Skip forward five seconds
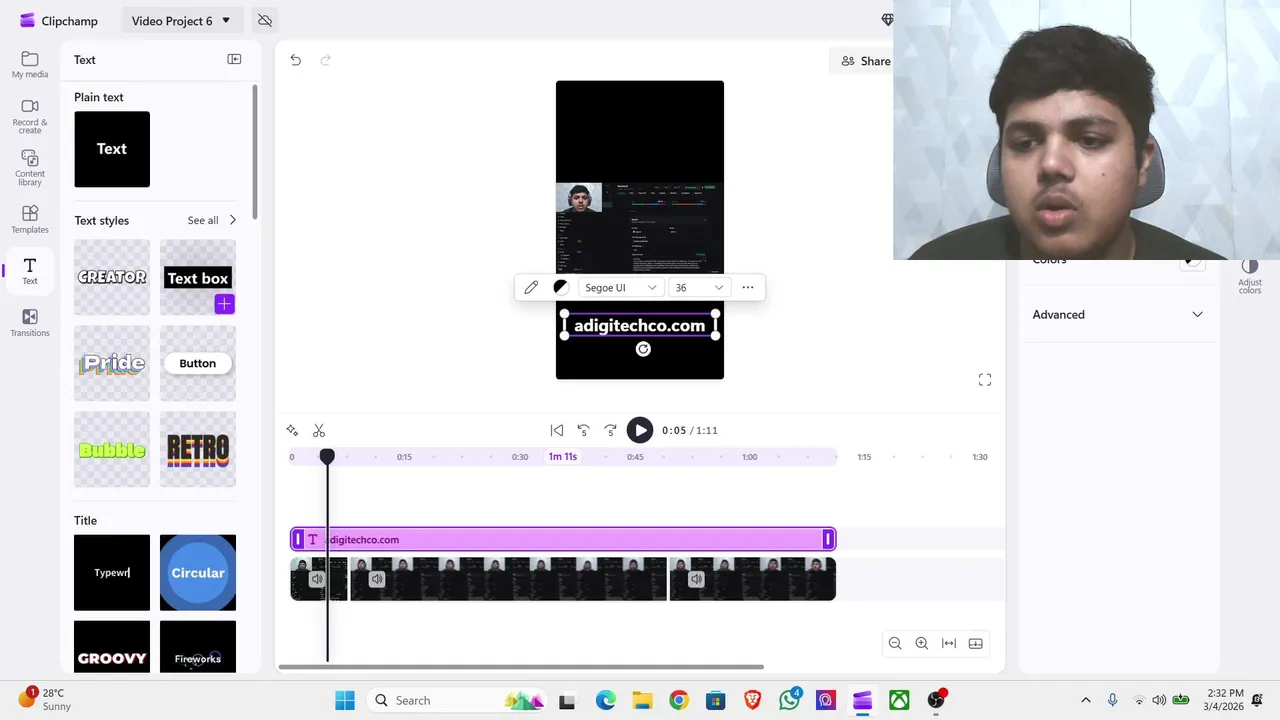Viewport: 1280px width, 720px height. point(611,430)
